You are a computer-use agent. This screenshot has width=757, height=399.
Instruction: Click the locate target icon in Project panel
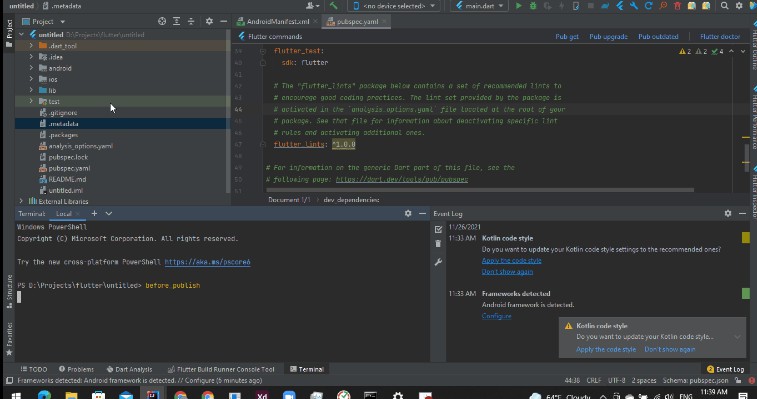click(162, 21)
